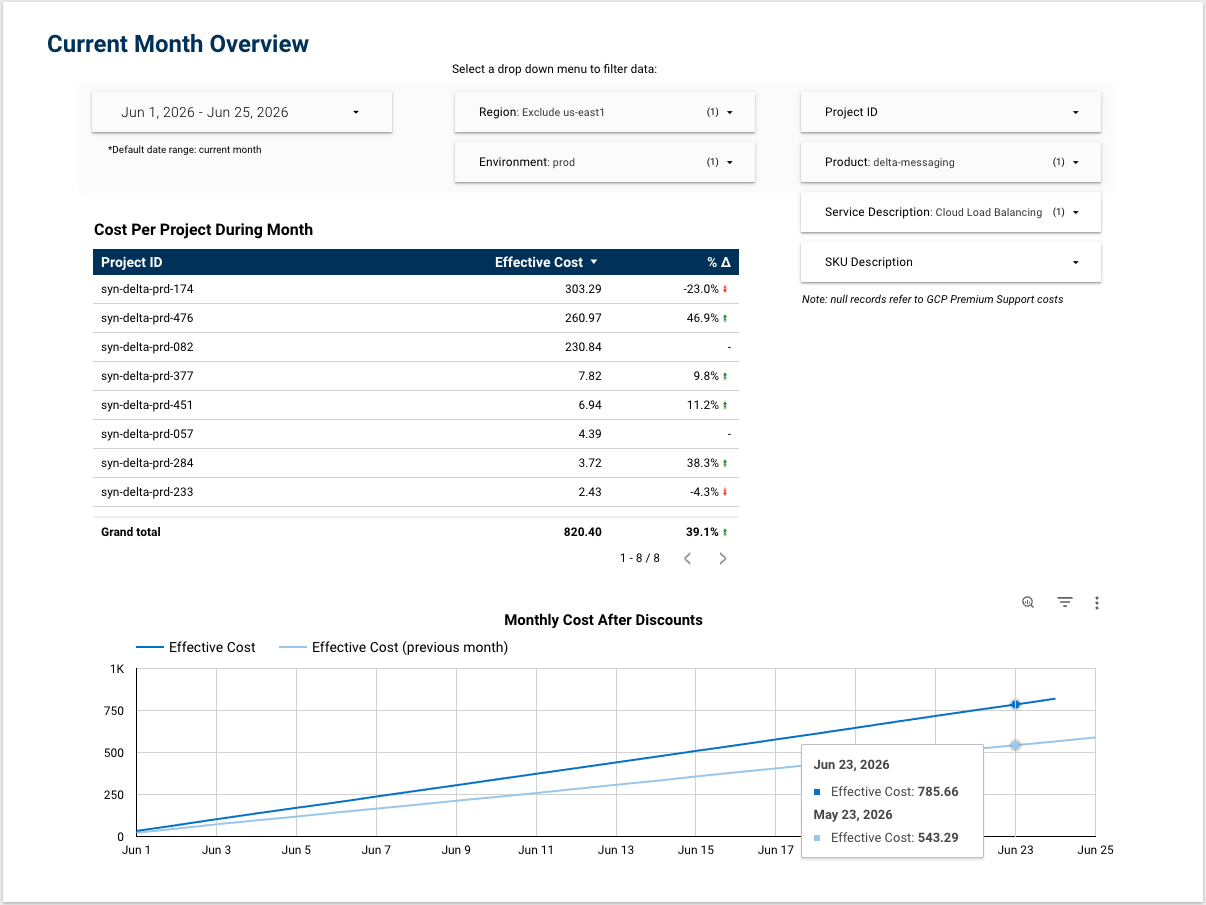Screen dimensions: 1206x905
Task: Open the chart filter icon
Action: pyautogui.click(x=1065, y=602)
